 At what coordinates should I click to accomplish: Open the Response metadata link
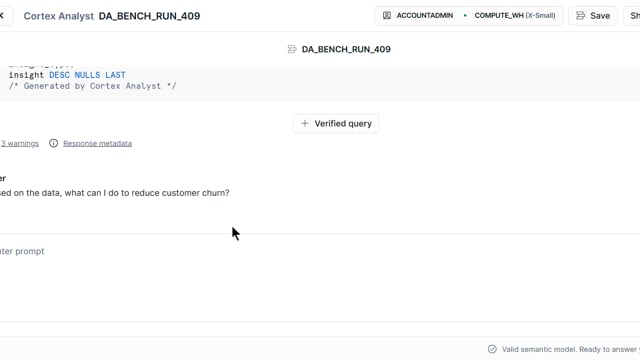point(98,143)
